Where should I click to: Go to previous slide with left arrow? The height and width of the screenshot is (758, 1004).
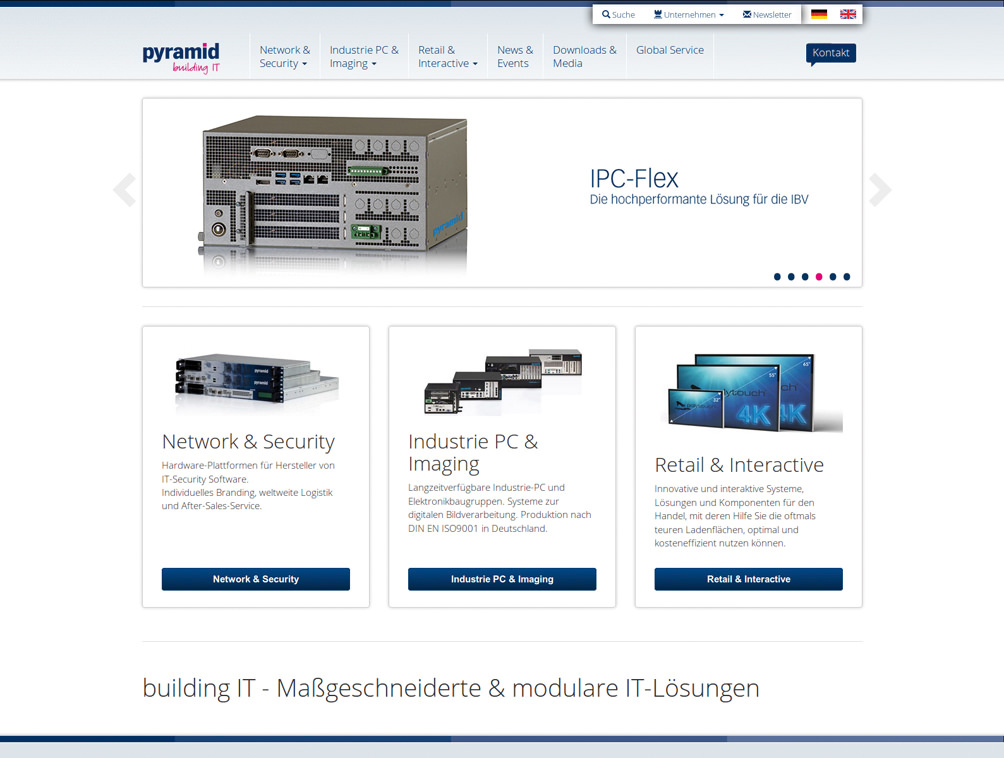point(125,190)
